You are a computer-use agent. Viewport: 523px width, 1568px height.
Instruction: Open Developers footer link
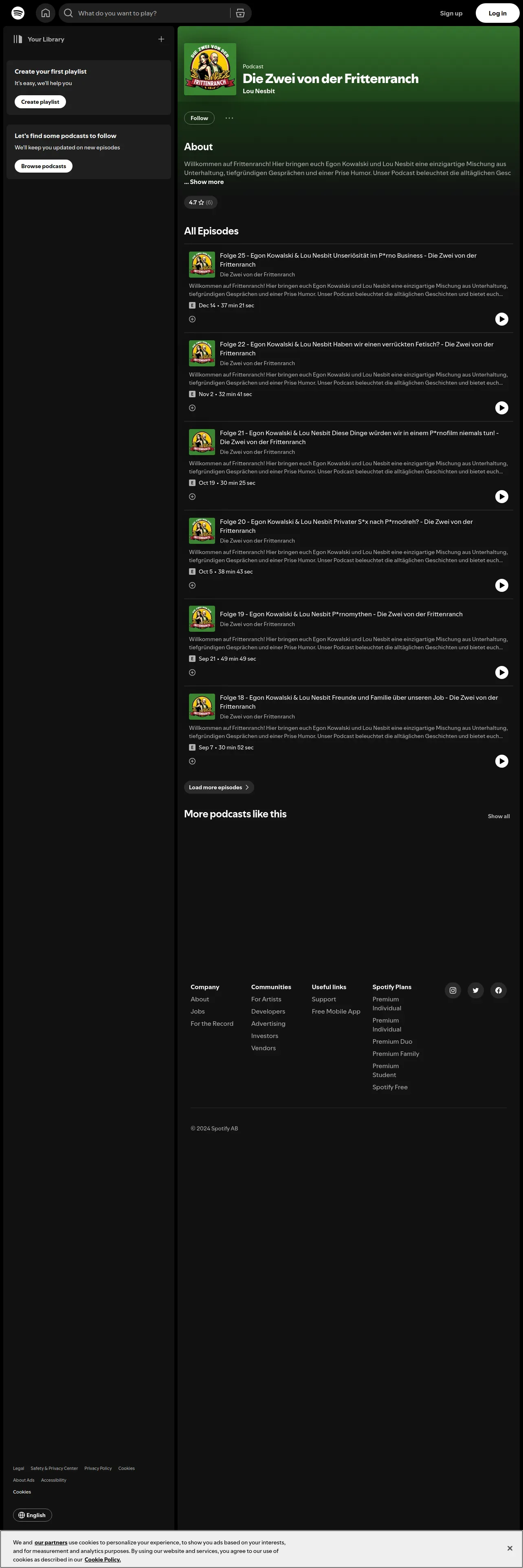(268, 1012)
